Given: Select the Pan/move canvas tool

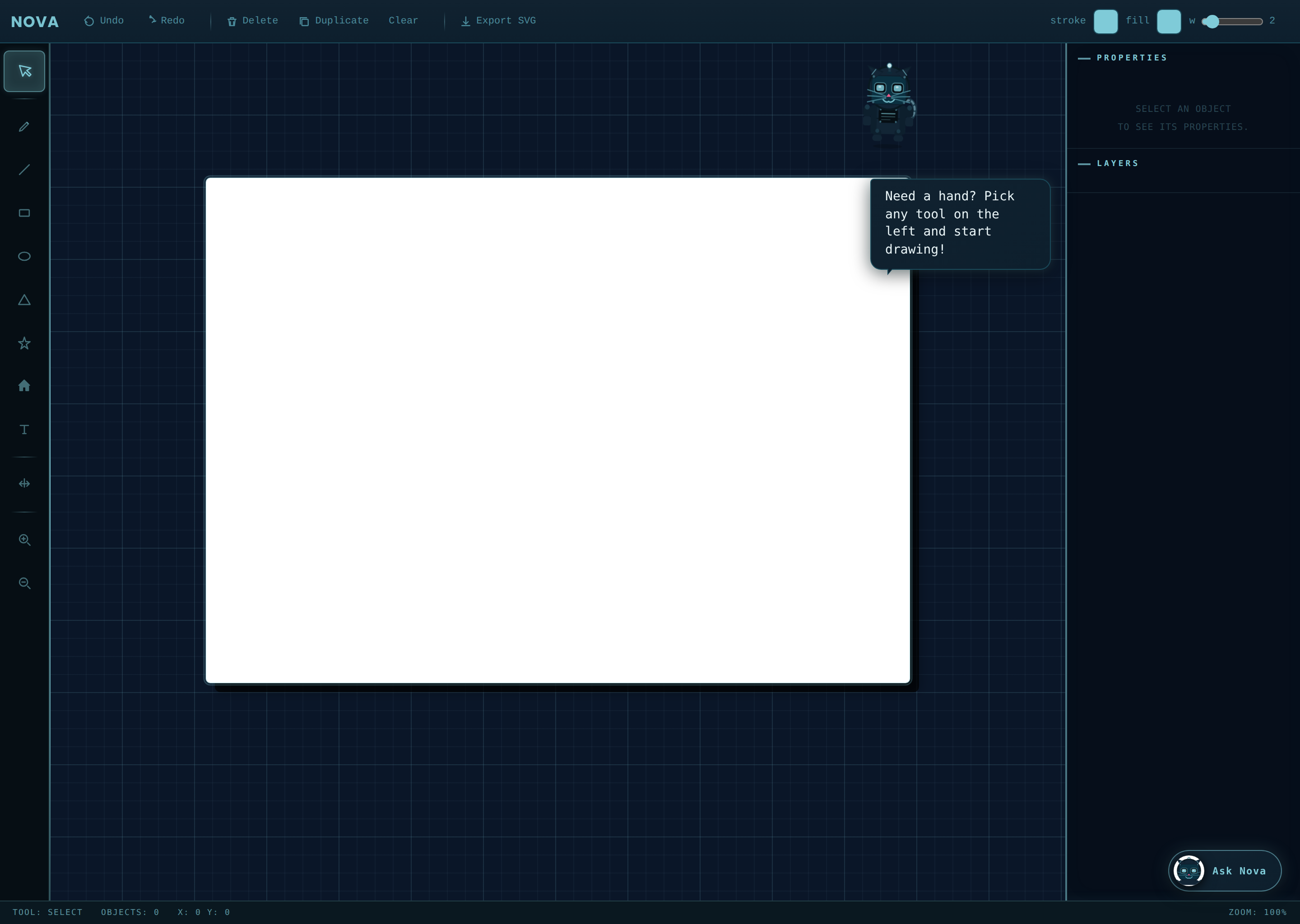Looking at the screenshot, I should tap(24, 484).
